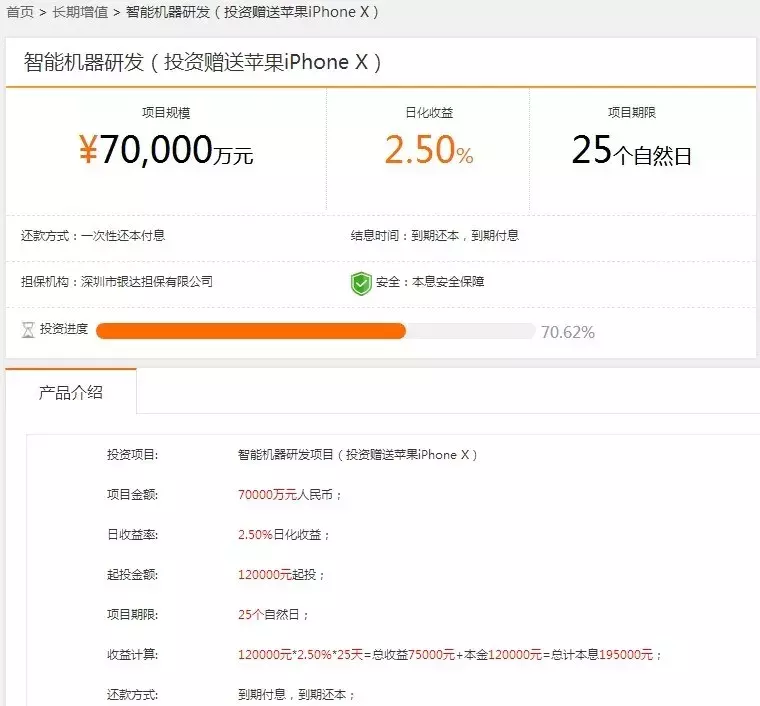
Task: Click 智能机器研发项目 value in the 投资项目 row
Action: pyautogui.click(x=358, y=455)
